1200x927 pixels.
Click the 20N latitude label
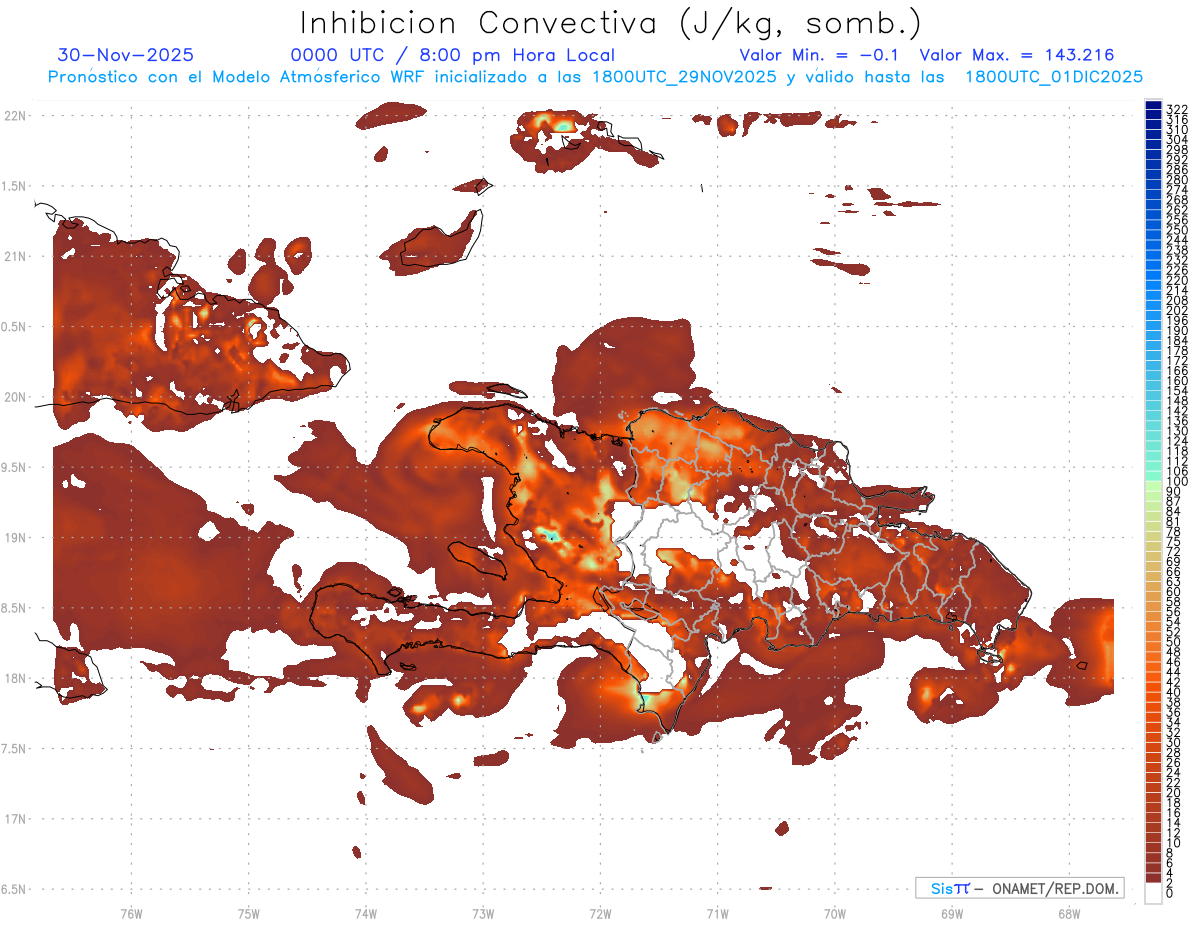pyautogui.click(x=15, y=397)
